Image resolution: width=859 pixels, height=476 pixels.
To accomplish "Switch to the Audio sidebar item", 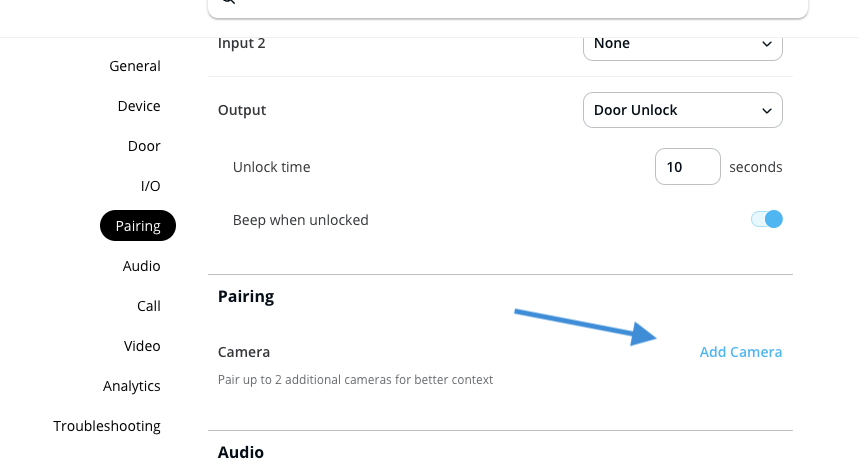I will (142, 266).
